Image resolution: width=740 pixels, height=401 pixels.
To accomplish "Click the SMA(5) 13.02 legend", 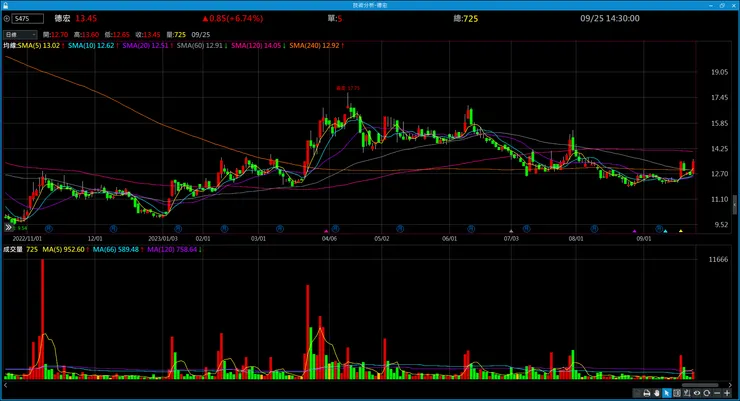I will tap(39, 46).
